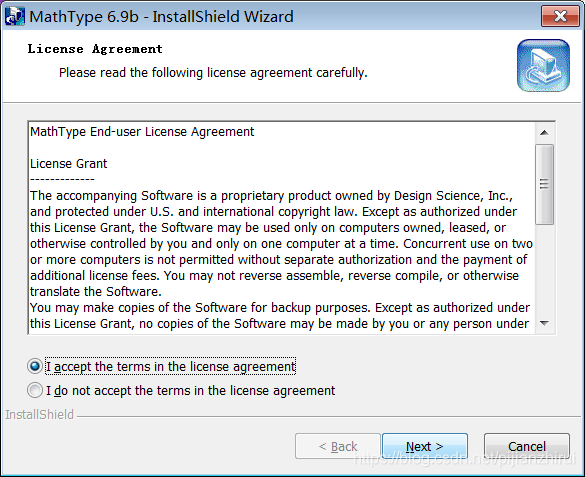The image size is (585, 477).
Task: Go back with the "< Back" button
Action: [338, 446]
